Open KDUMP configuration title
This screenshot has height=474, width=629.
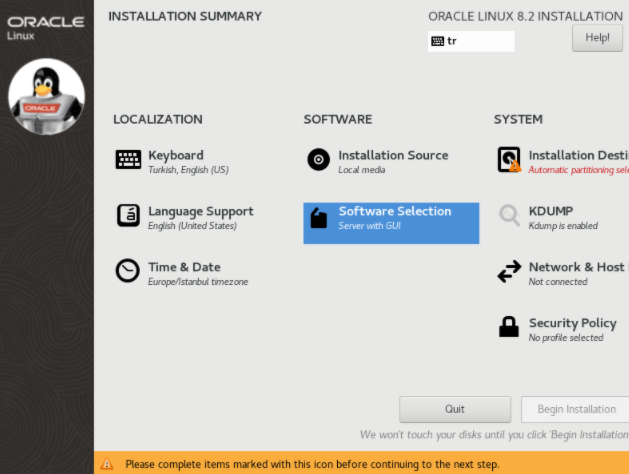click(551, 211)
